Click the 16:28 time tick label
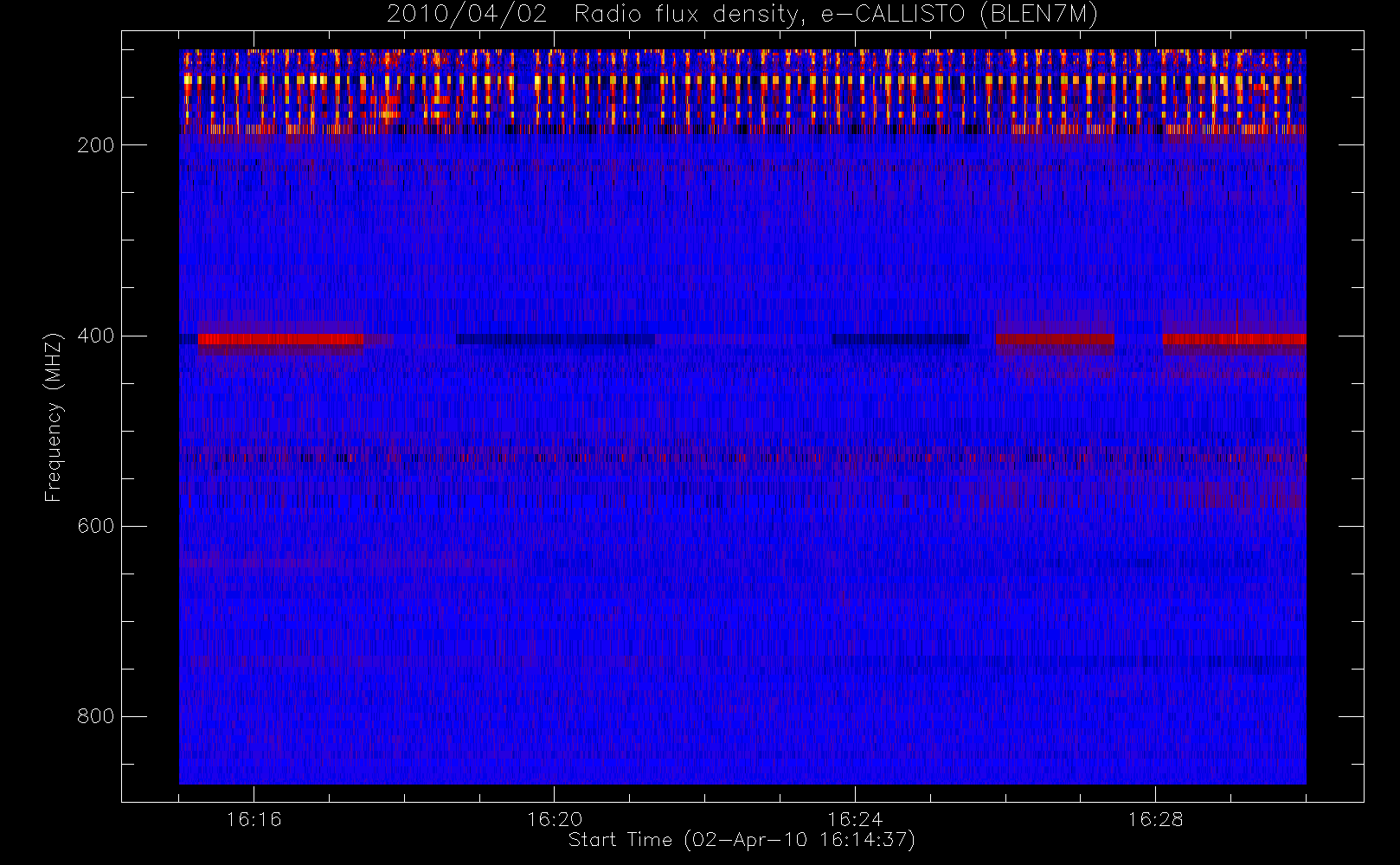 (1155, 819)
